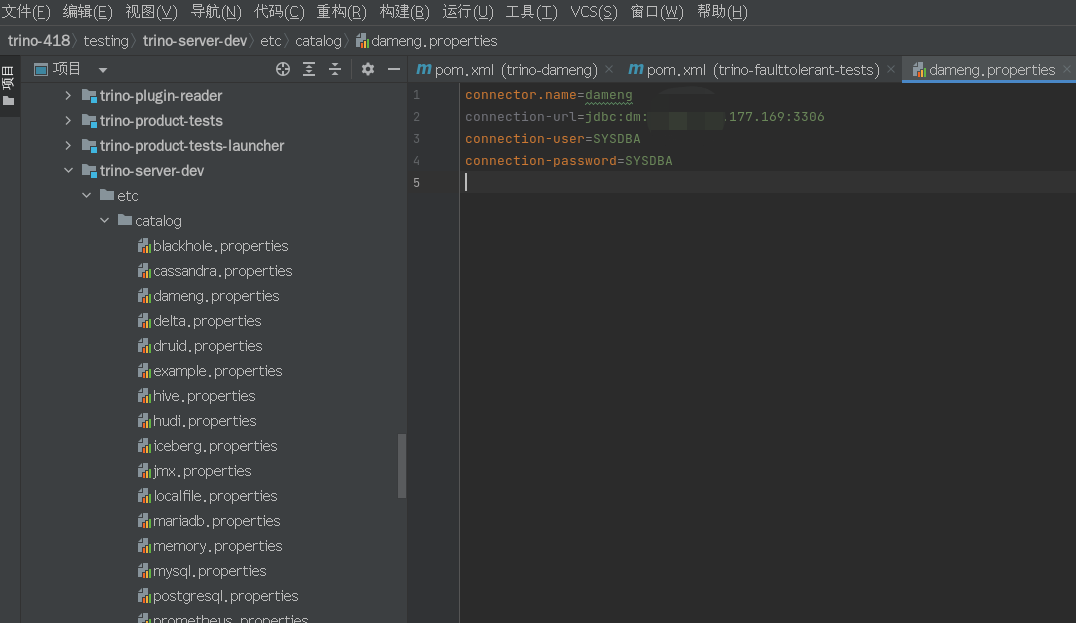Click the project panel vertical scrollbar
The width and height of the screenshot is (1076, 623).
(402, 466)
